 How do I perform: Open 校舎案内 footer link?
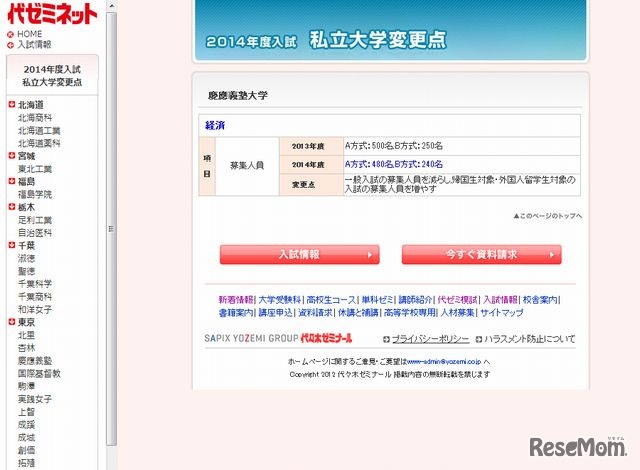click(x=540, y=300)
